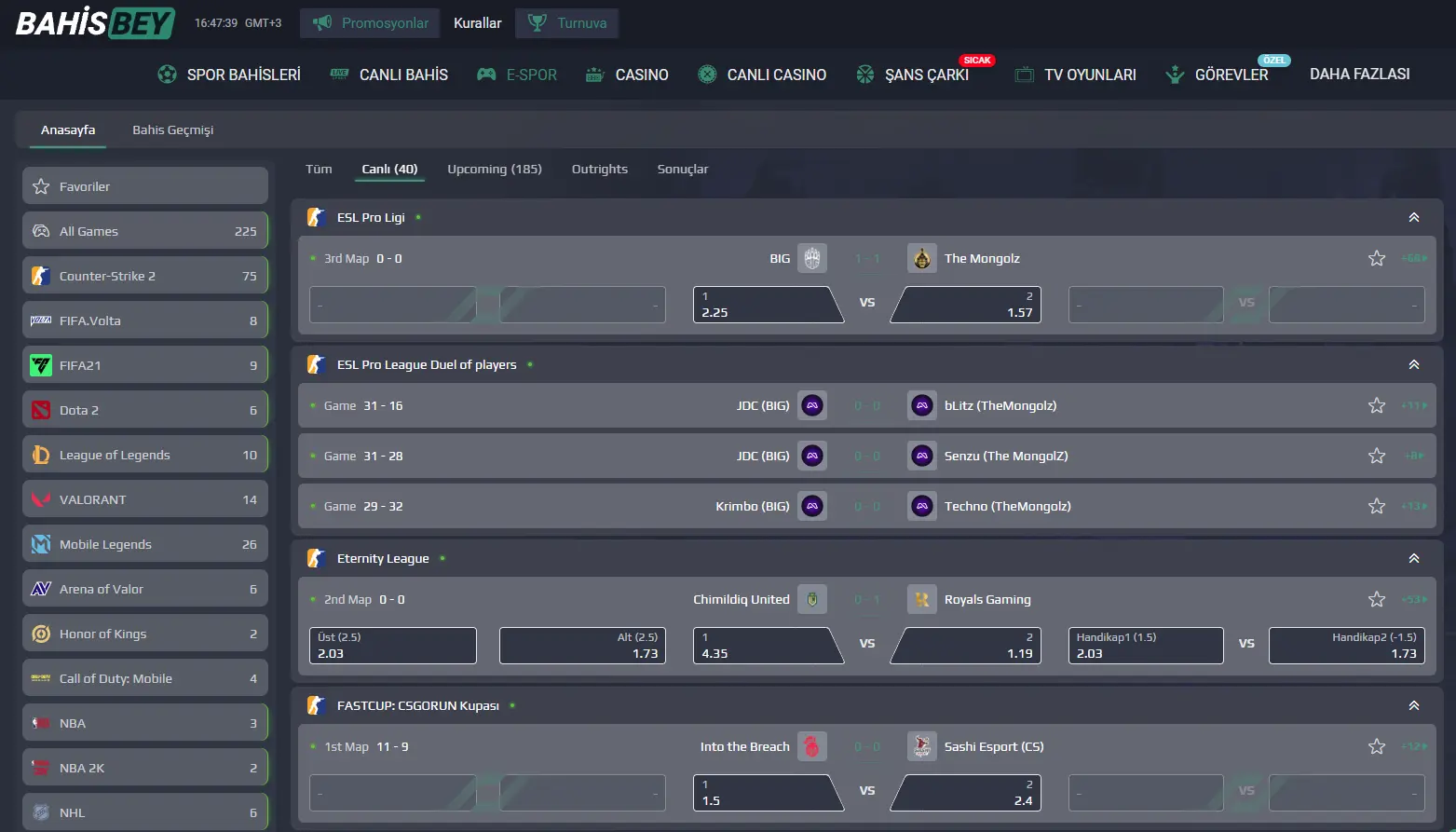Click the Şans Çarkı wheel icon
The image size is (1456, 832).
click(x=865, y=75)
